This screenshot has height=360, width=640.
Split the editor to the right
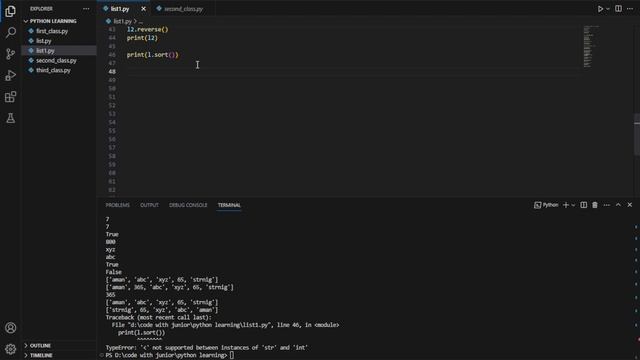tap(618, 9)
